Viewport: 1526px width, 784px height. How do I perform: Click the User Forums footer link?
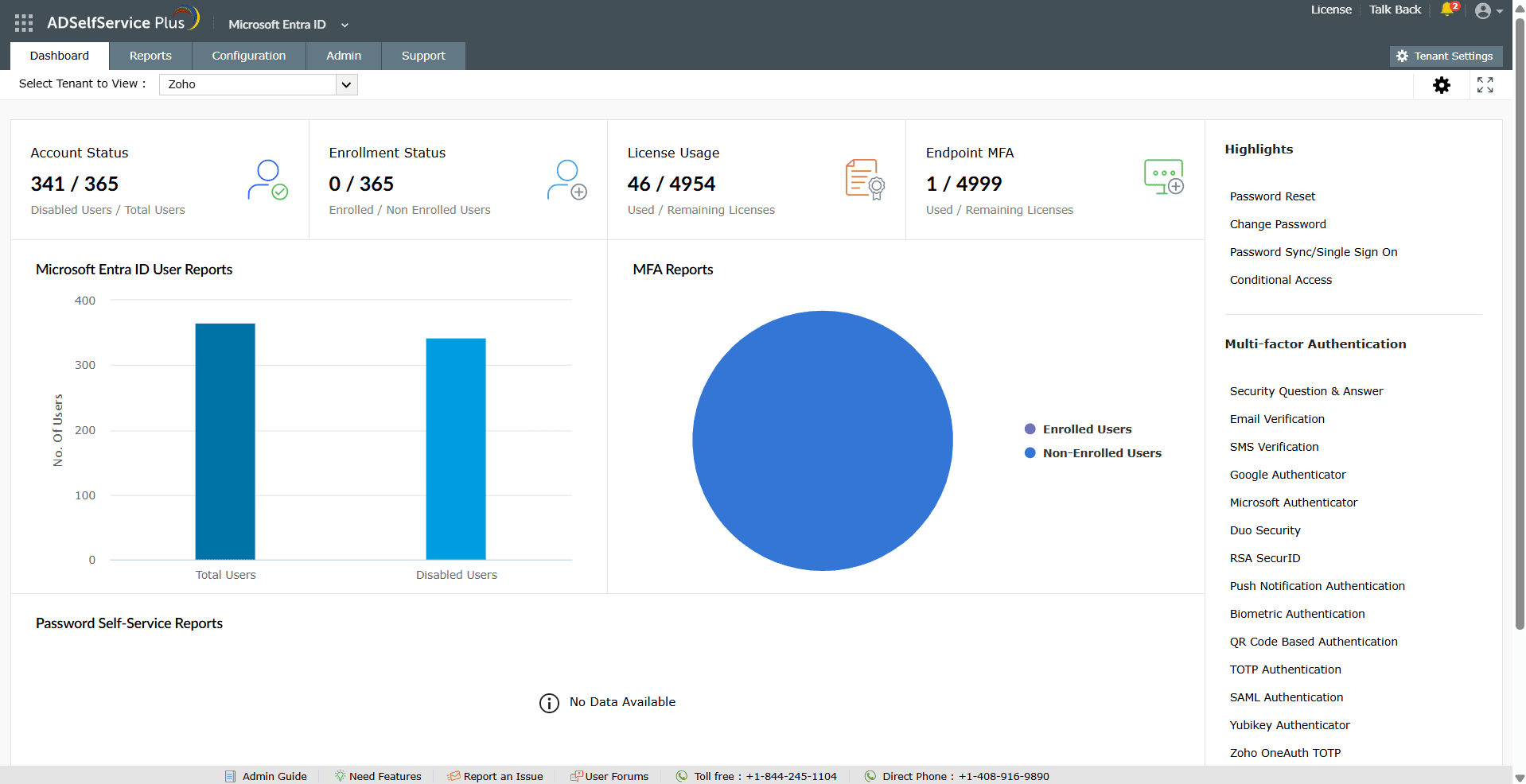click(617, 777)
